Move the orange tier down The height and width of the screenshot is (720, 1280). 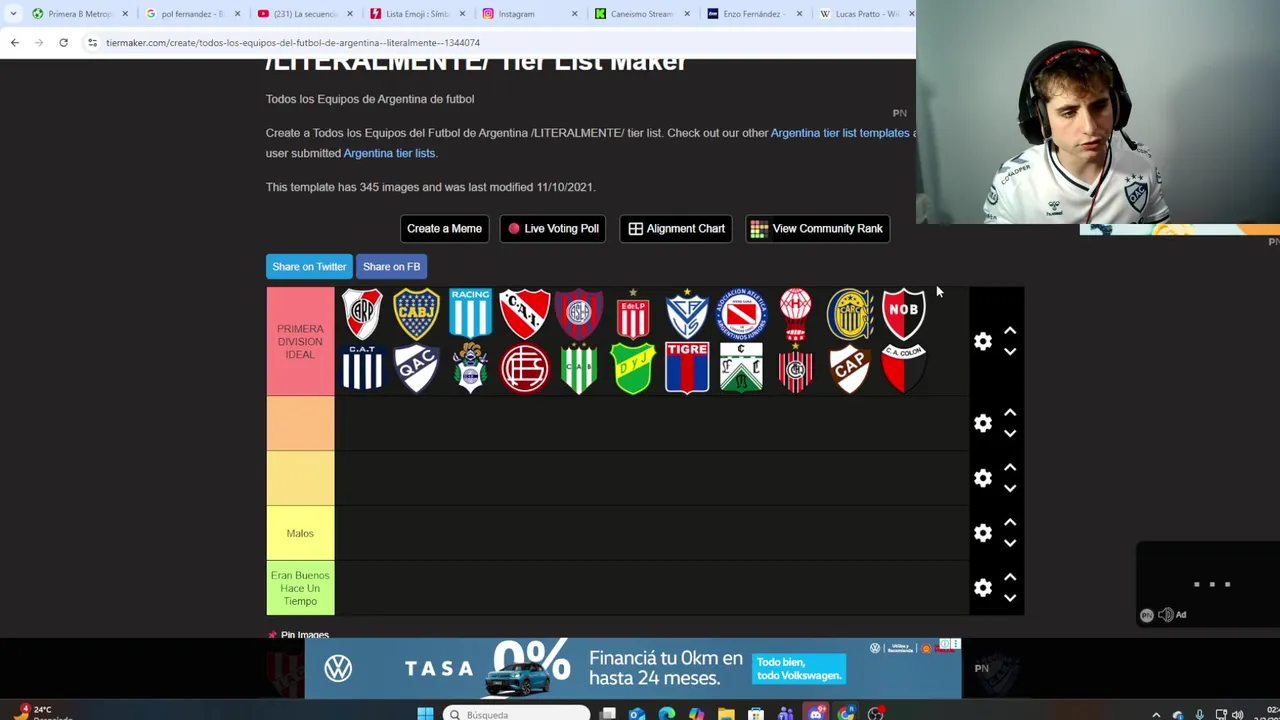pos(1010,434)
